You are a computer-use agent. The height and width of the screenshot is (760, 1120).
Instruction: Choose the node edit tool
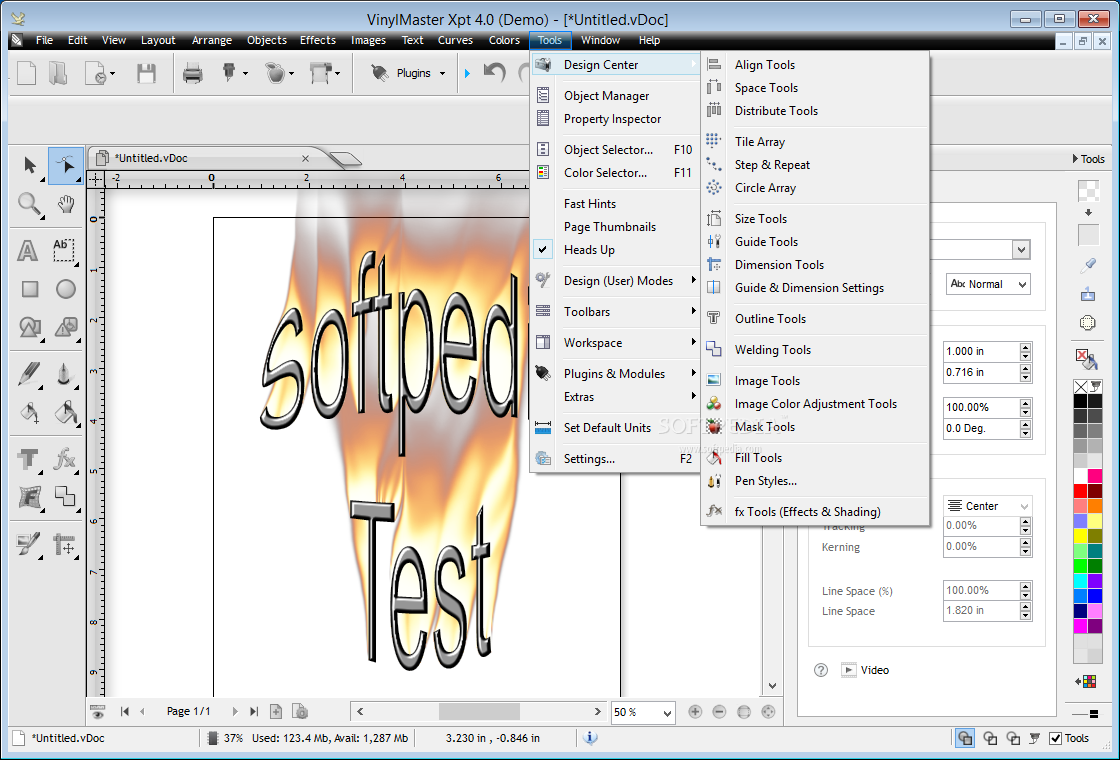[x=66, y=166]
